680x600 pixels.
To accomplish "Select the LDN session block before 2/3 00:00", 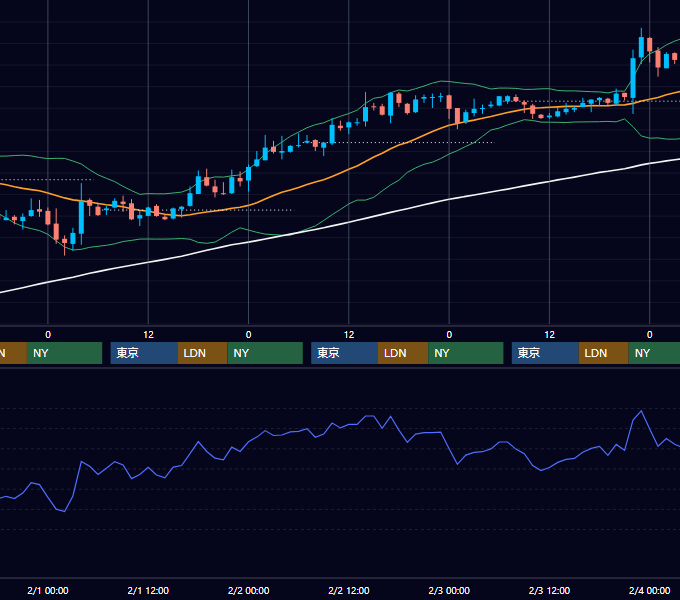I will tap(403, 353).
